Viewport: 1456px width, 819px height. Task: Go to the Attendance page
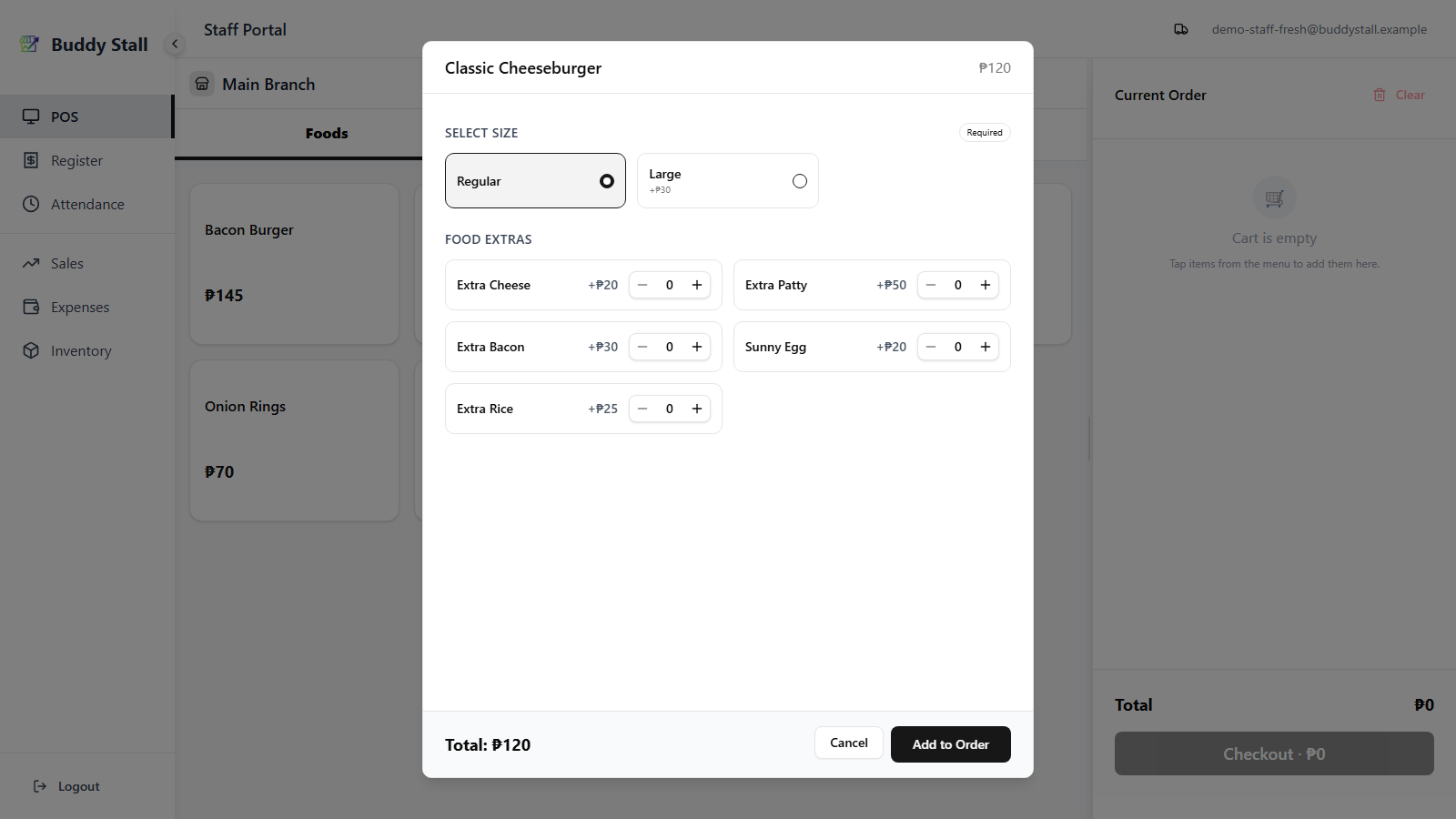[86, 204]
